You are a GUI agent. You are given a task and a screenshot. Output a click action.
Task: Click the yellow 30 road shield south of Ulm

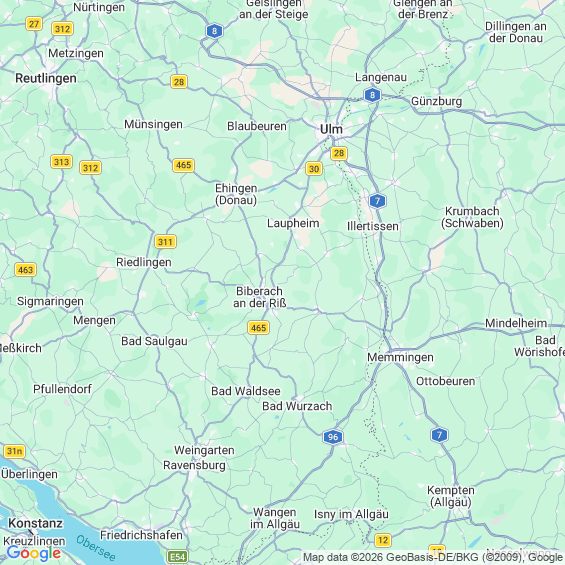(x=314, y=169)
